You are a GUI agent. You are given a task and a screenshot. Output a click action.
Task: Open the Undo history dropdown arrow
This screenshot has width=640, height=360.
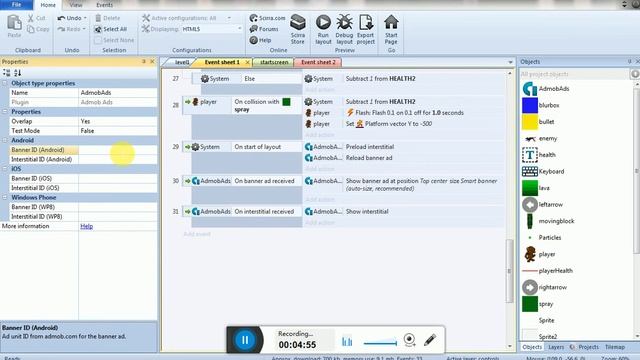(x=85, y=18)
